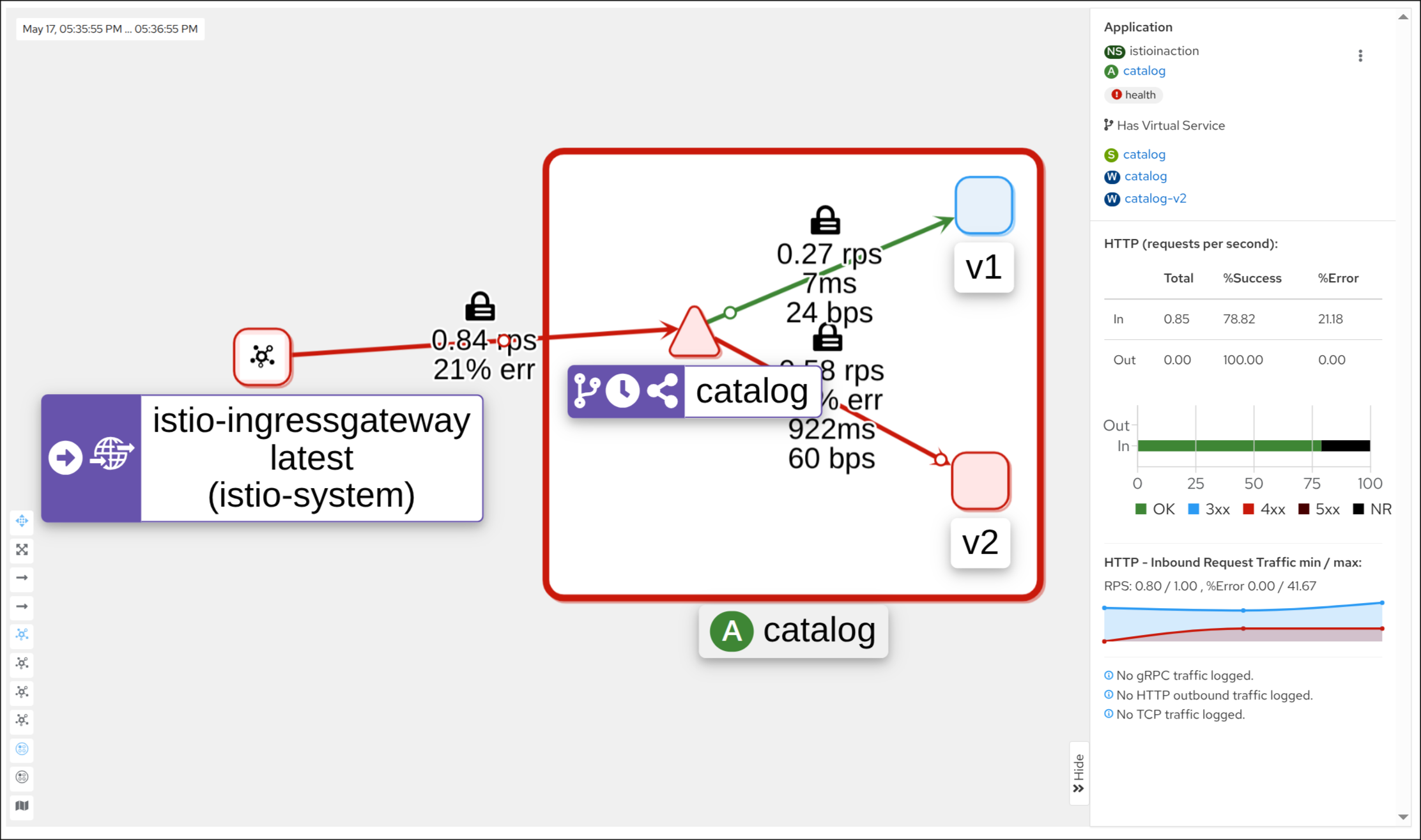Open the catalog application link
1421x840 pixels.
tap(1144, 71)
